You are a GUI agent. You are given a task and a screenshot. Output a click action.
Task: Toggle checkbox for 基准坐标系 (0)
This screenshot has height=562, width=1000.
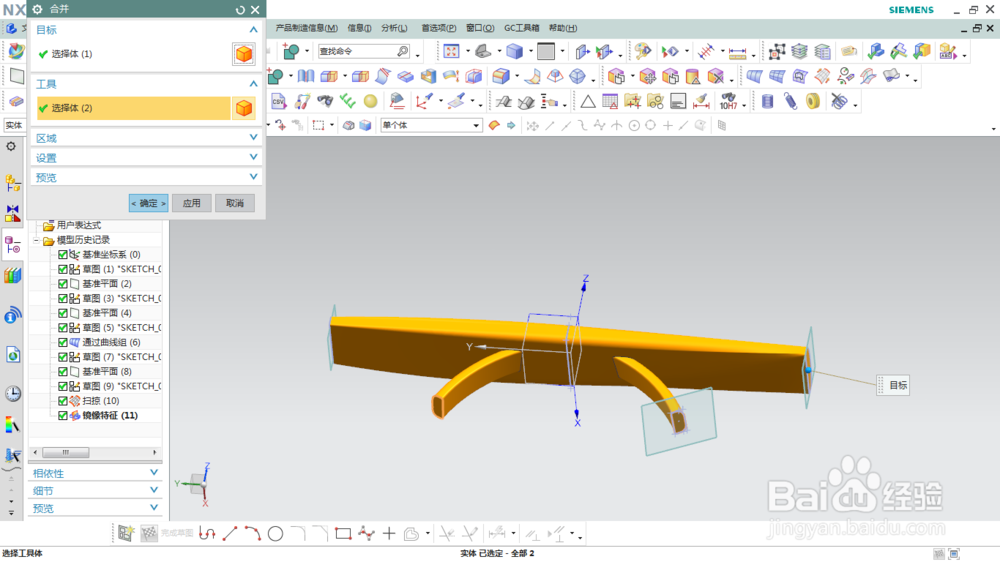tap(62, 255)
